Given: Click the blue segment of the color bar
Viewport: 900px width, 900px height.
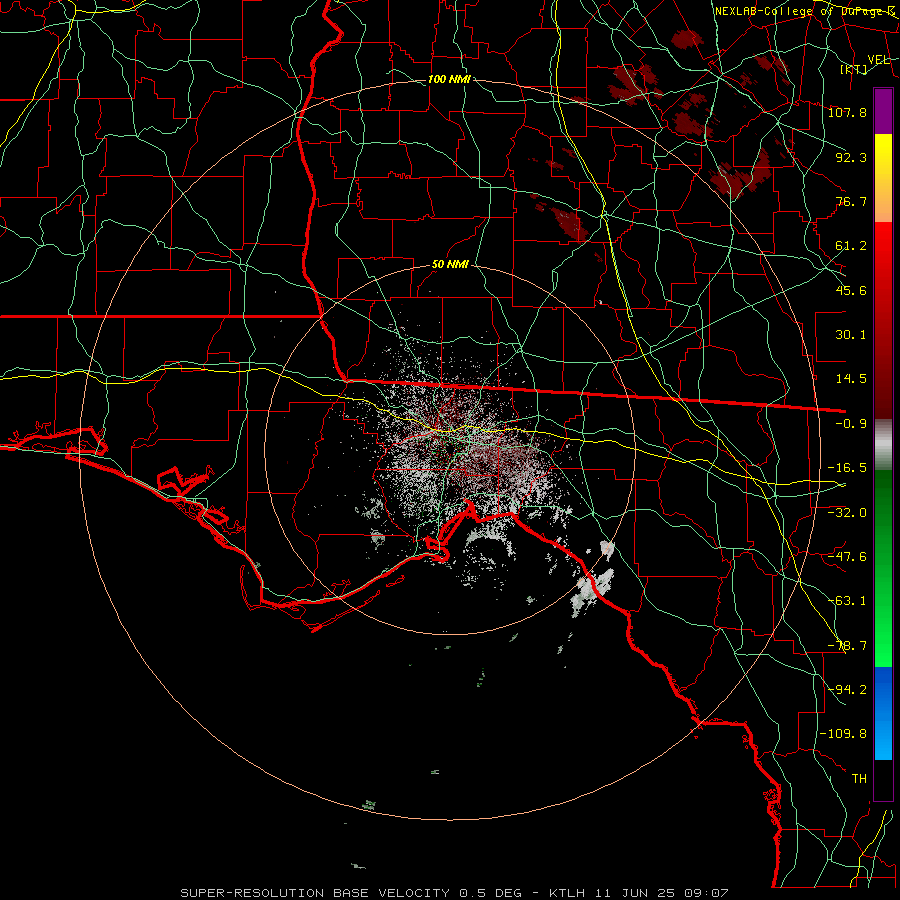Looking at the screenshot, I should (883, 713).
